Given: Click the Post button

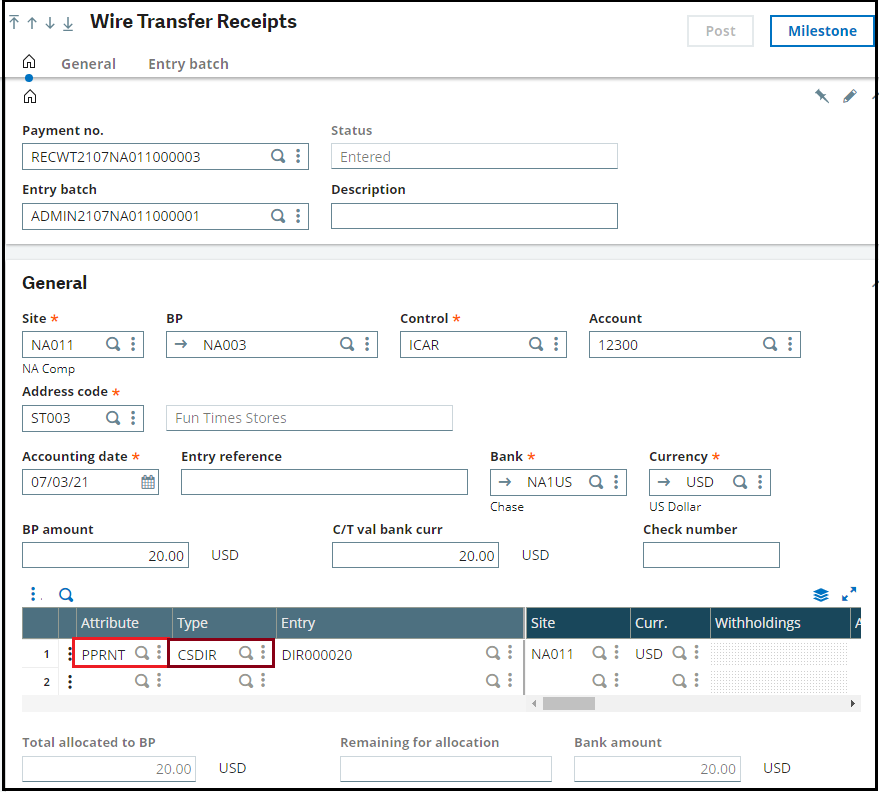Looking at the screenshot, I should pyautogui.click(x=720, y=31).
